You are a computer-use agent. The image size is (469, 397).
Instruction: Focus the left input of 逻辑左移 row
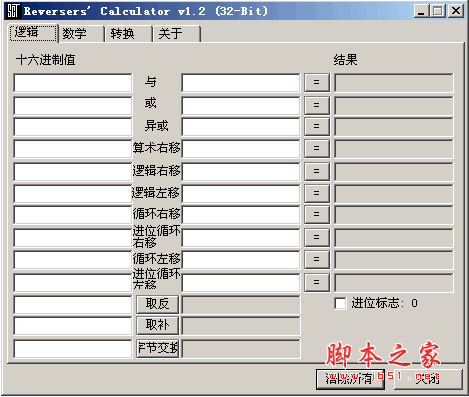pos(73,194)
